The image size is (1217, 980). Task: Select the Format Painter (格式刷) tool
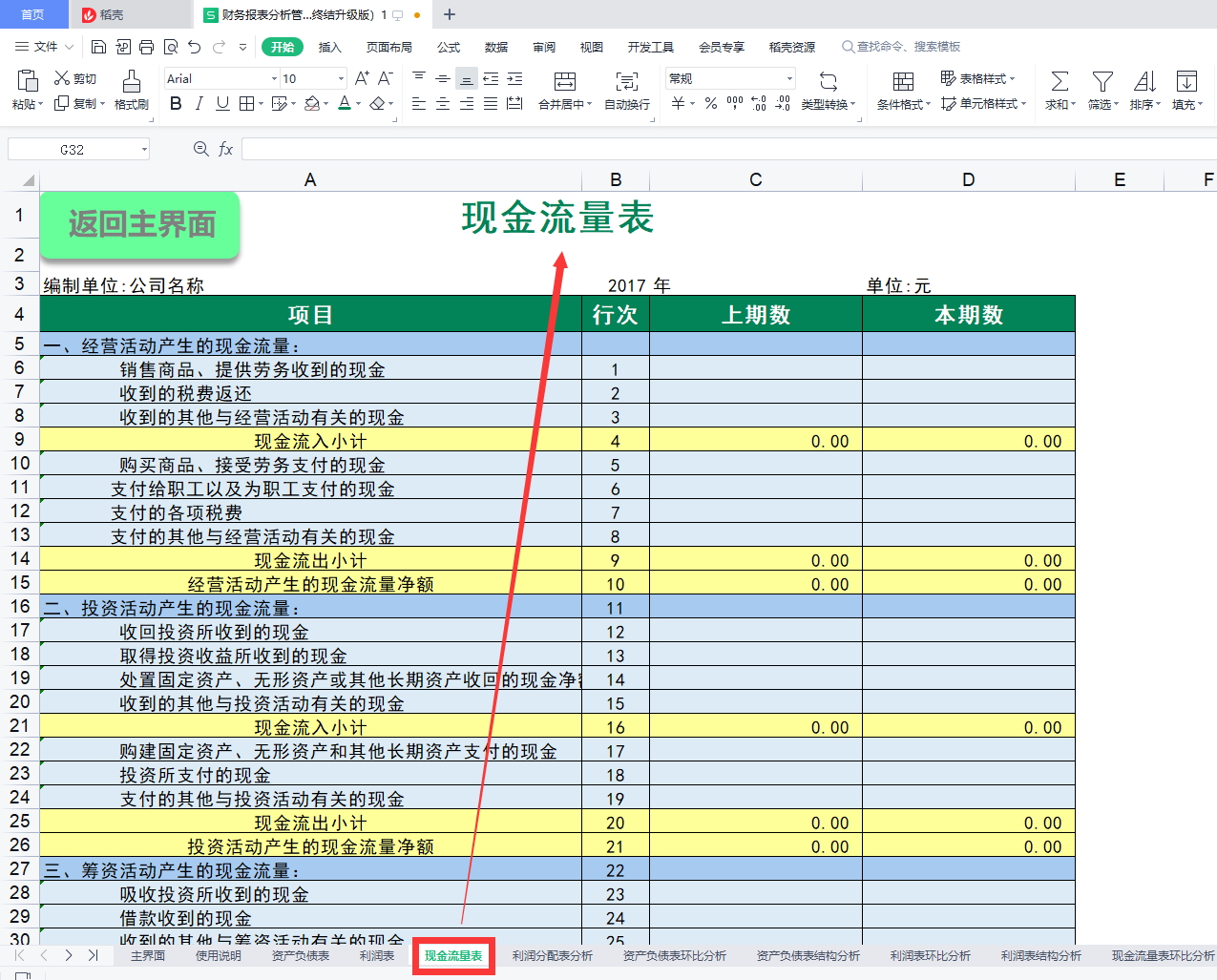(132, 91)
